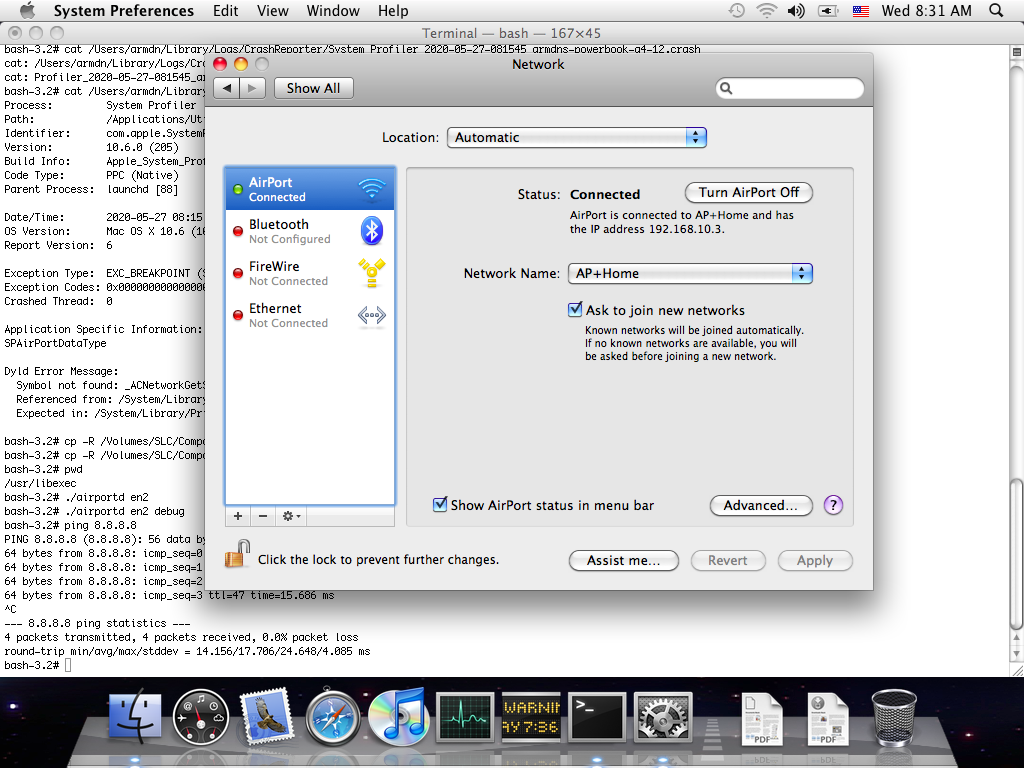Open Console from the Dock
Screen dimensions: 1024x768
tap(531, 717)
